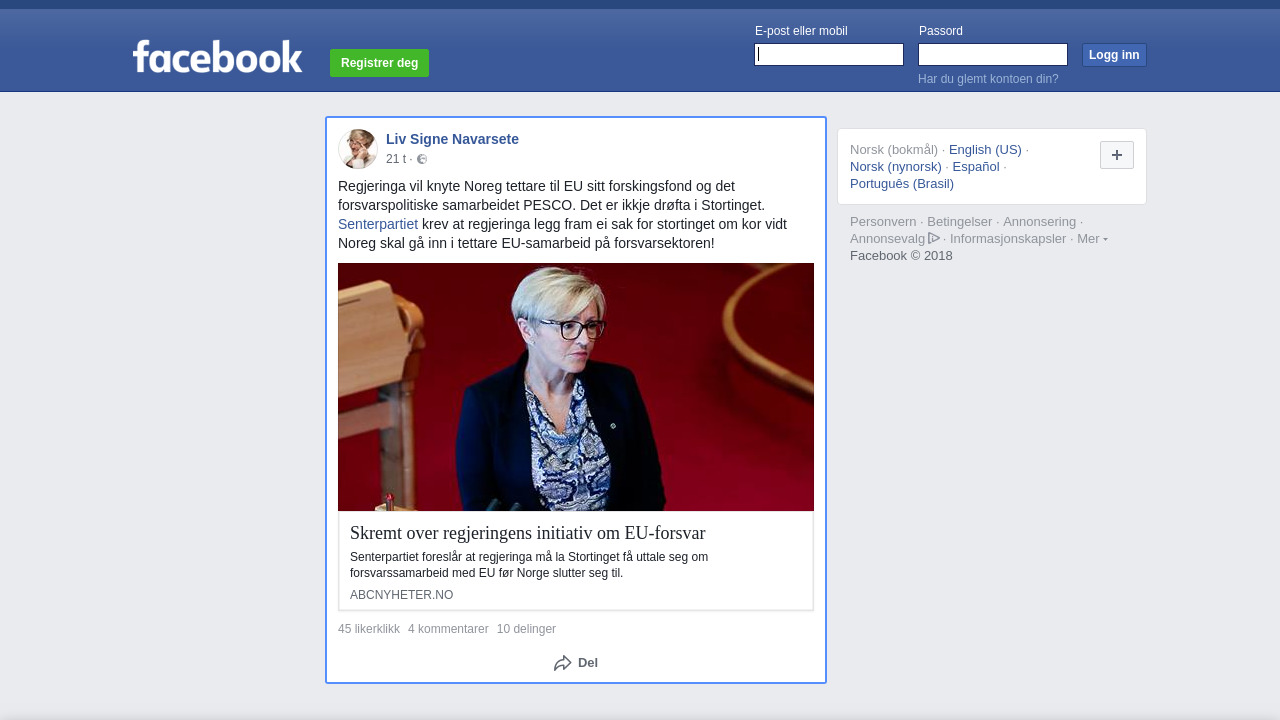Screen dimensions: 1280x720
Task: Click the Facebook logo
Action: click(x=217, y=57)
